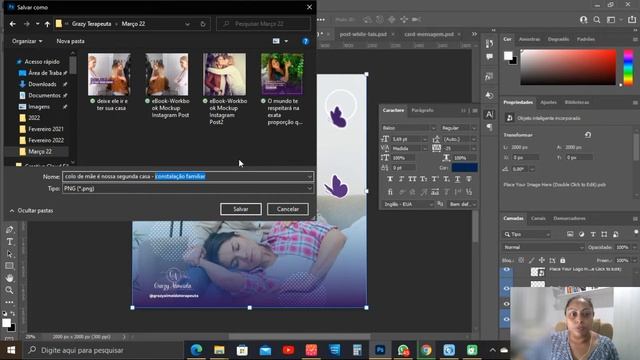Open the layer Tipo filter kind dropdown
Viewport: 640px width, 360px height.
click(x=527, y=234)
